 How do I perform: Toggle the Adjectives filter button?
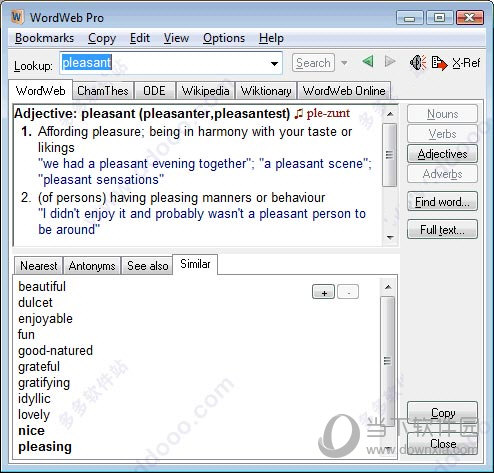(x=442, y=154)
